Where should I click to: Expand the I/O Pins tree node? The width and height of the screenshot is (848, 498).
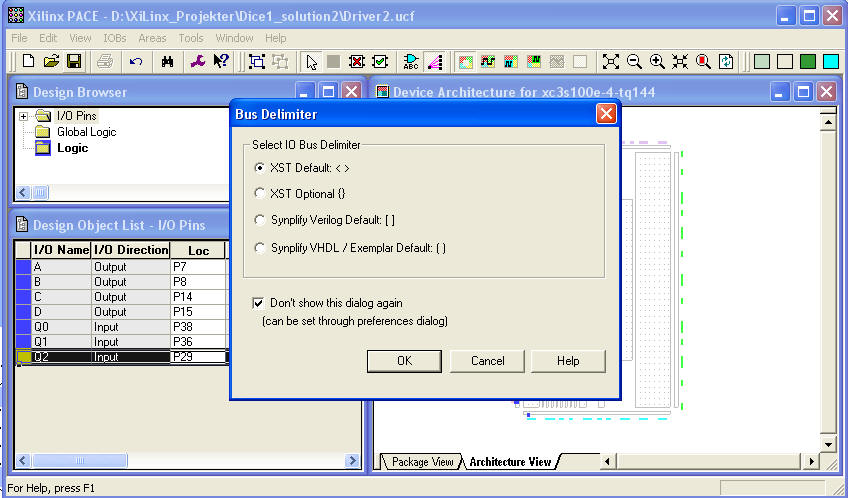point(23,116)
